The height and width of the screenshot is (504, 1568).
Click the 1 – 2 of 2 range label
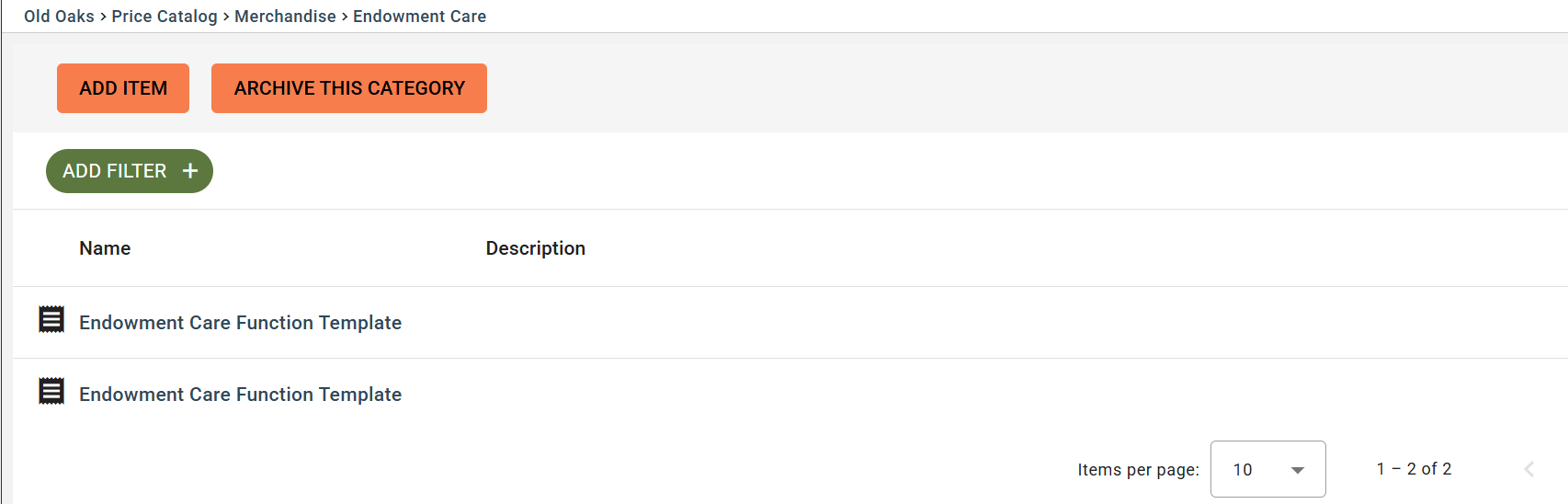(x=1414, y=469)
